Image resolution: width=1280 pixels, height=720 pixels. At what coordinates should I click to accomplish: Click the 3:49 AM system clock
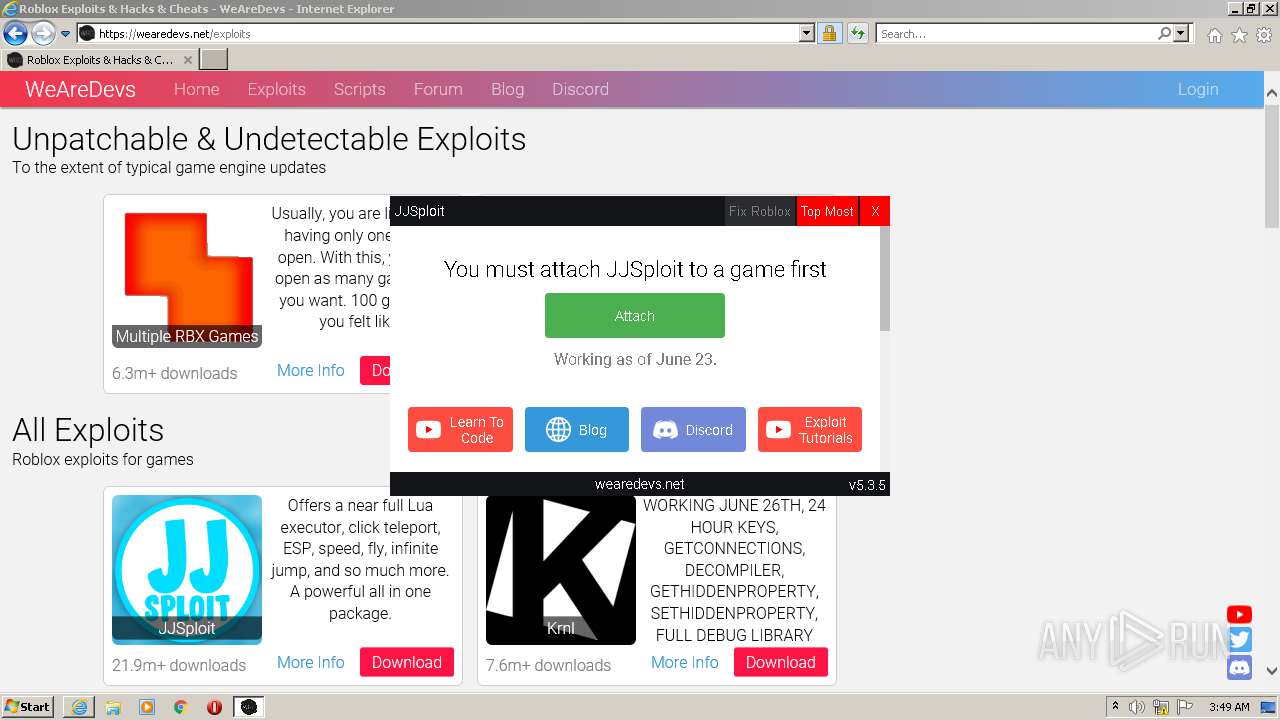pyautogui.click(x=1229, y=707)
